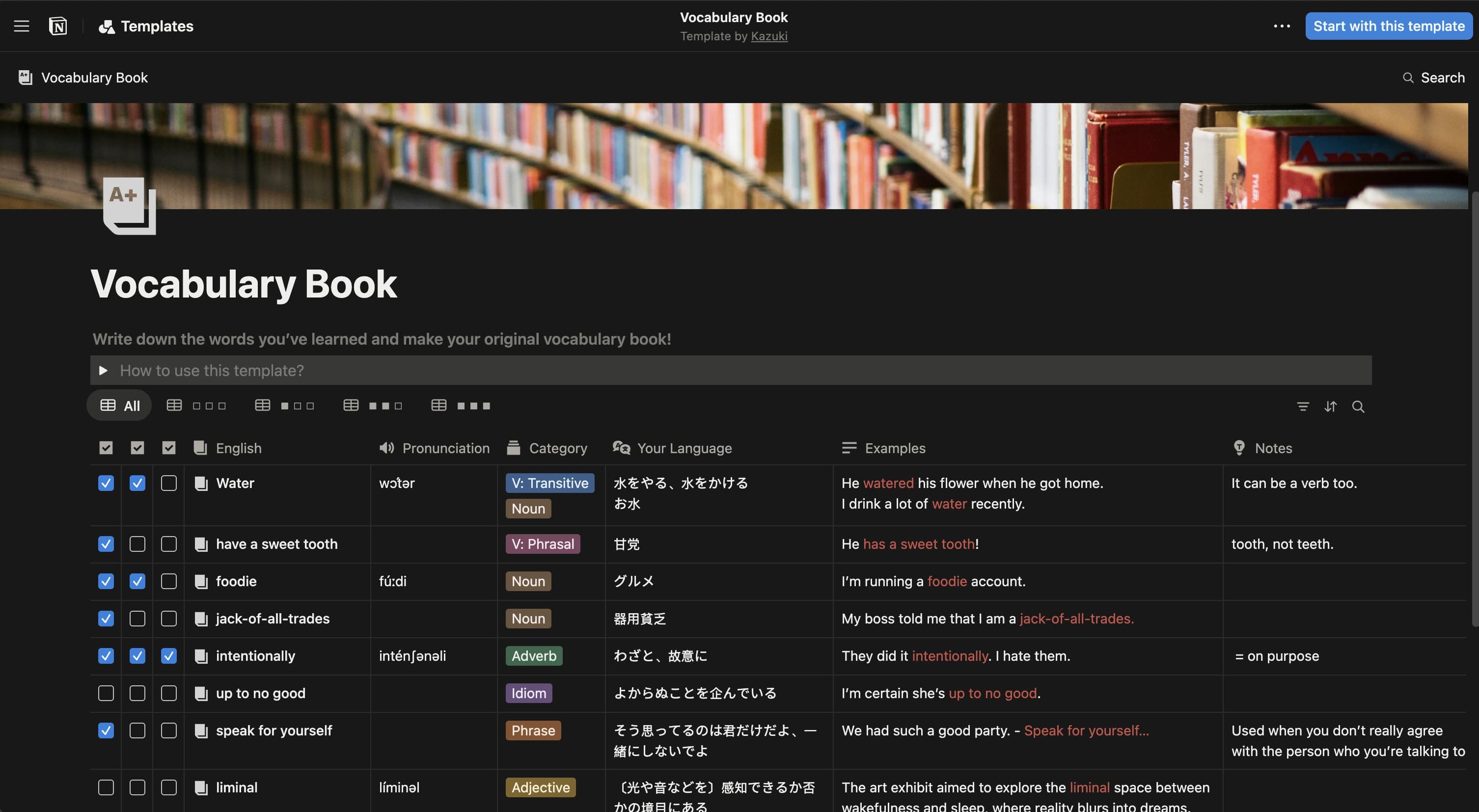Open Kazuki author link
The height and width of the screenshot is (812, 1479).
point(769,36)
